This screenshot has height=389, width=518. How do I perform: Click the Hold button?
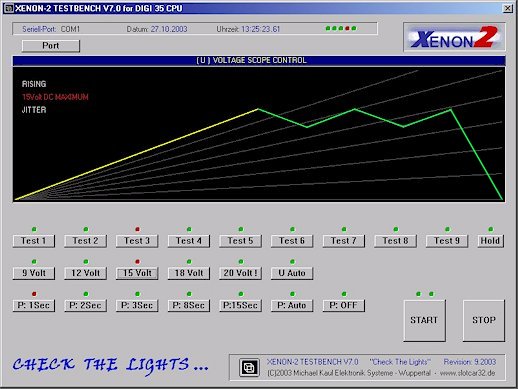(x=490, y=241)
